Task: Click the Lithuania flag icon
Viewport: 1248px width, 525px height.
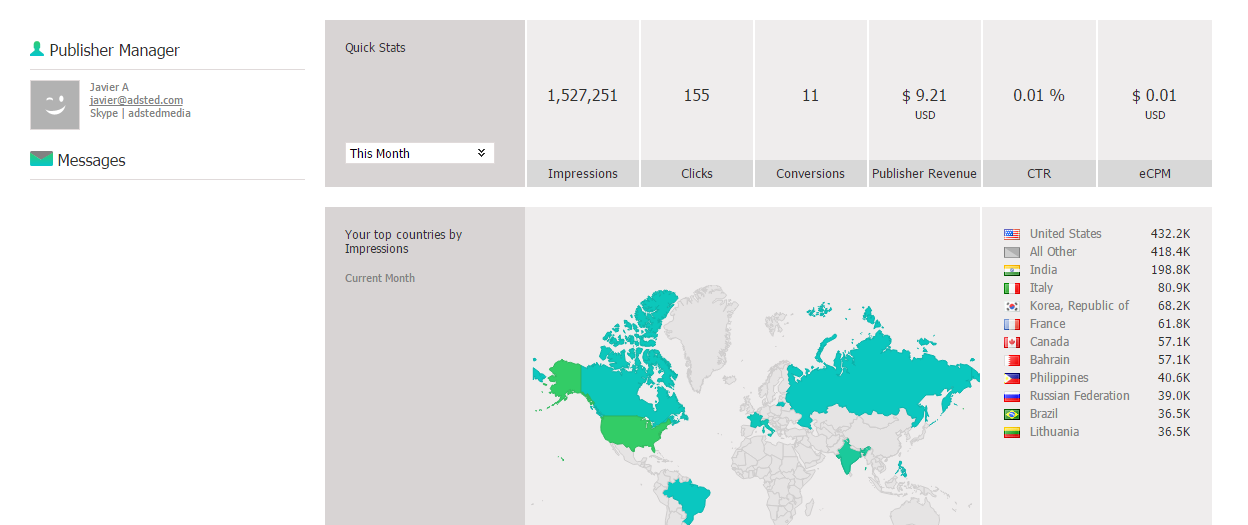Action: pyautogui.click(x=1011, y=432)
